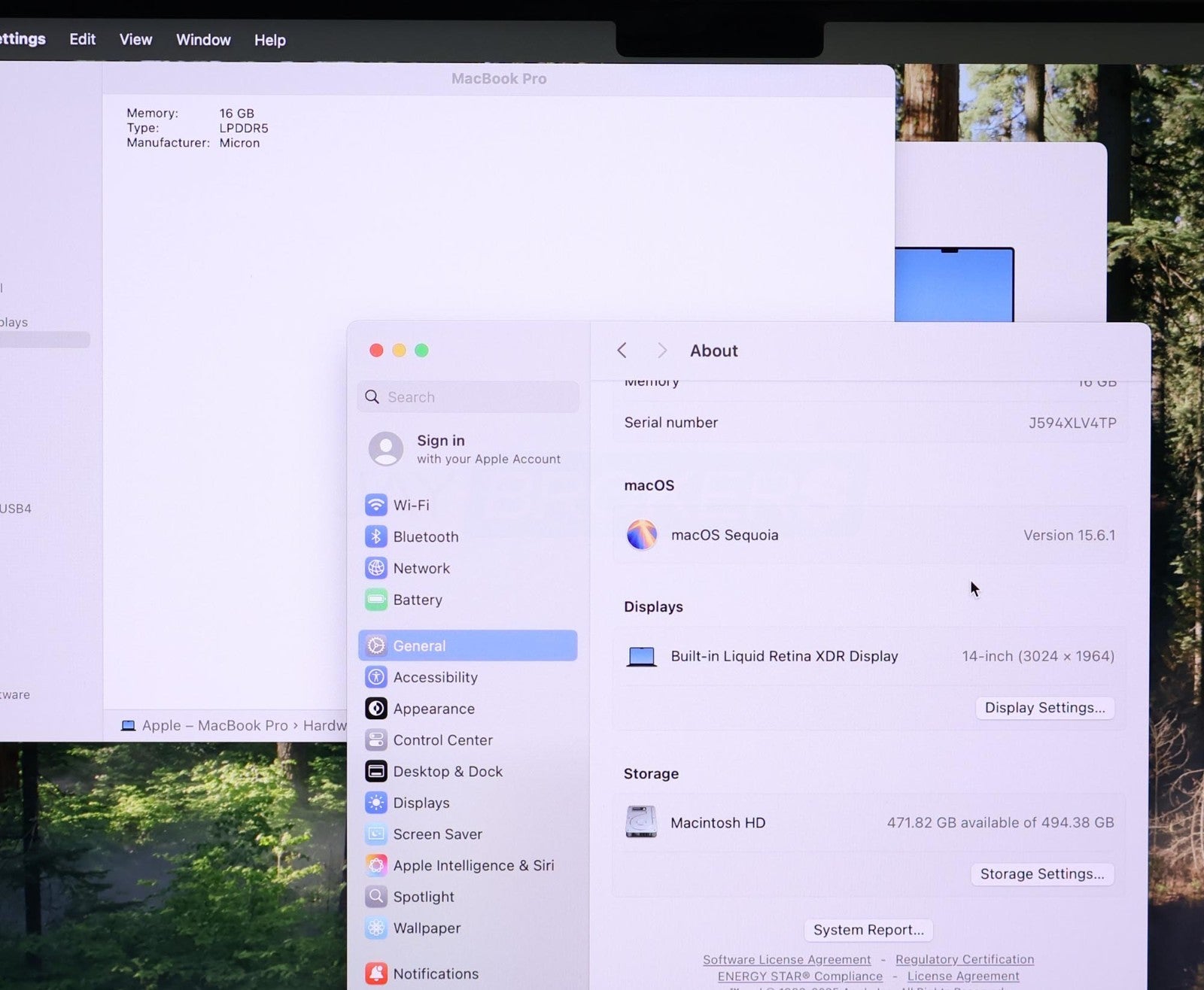Click the Search field in System Settings

coord(468,397)
